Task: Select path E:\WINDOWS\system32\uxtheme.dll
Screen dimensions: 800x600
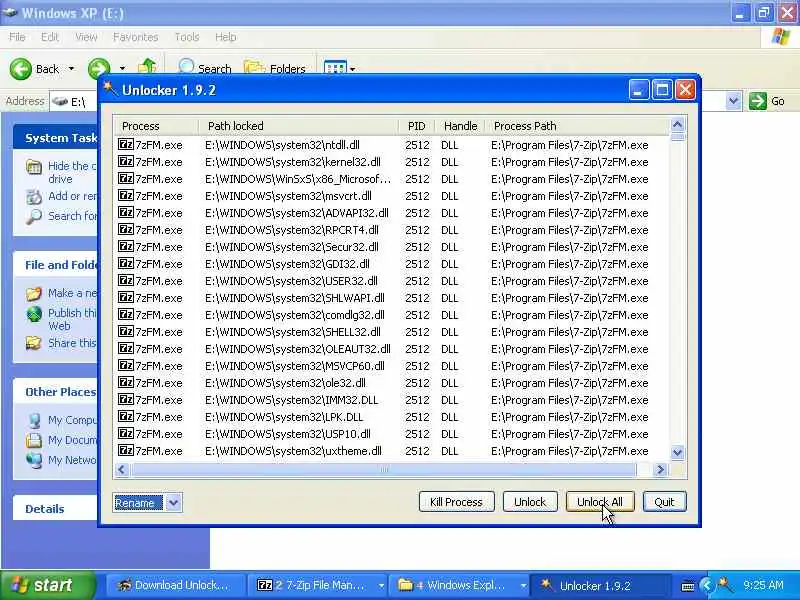Action: 293,451
